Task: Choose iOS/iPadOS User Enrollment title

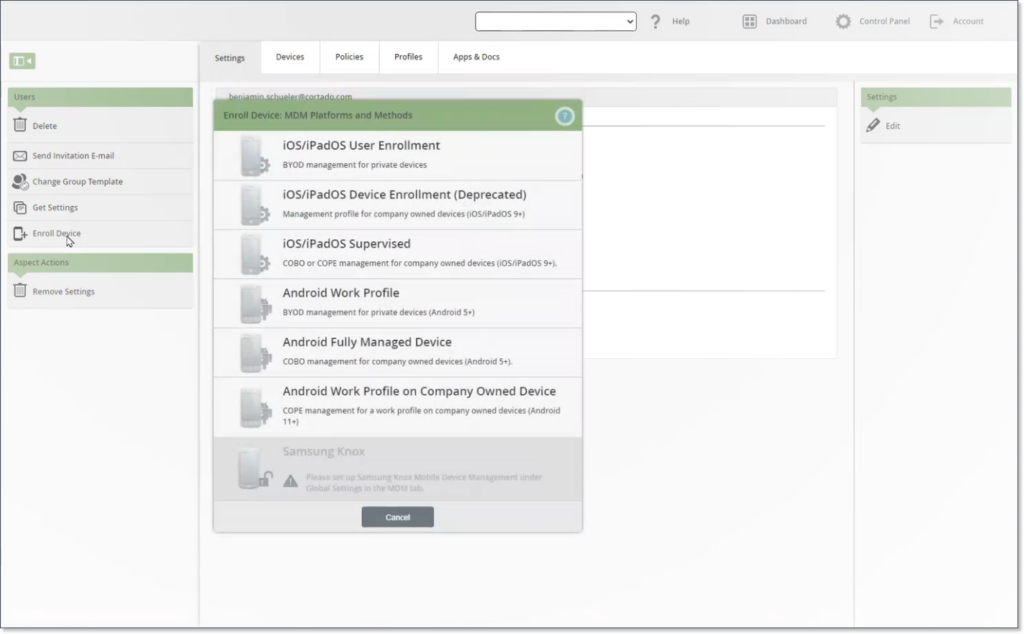Action: pyautogui.click(x=361, y=146)
